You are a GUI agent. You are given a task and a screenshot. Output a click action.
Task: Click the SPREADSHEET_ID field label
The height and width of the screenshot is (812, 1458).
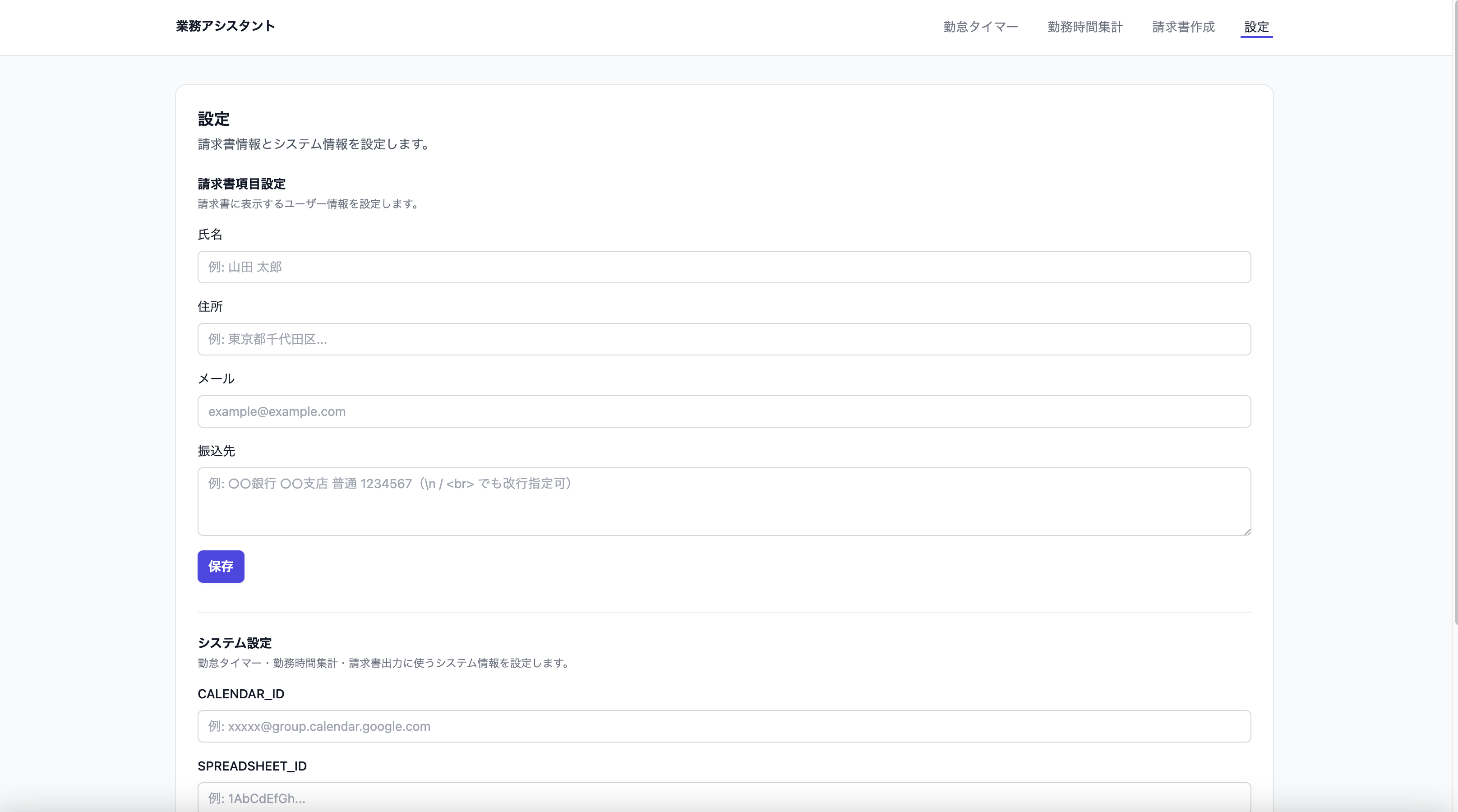[x=252, y=766]
